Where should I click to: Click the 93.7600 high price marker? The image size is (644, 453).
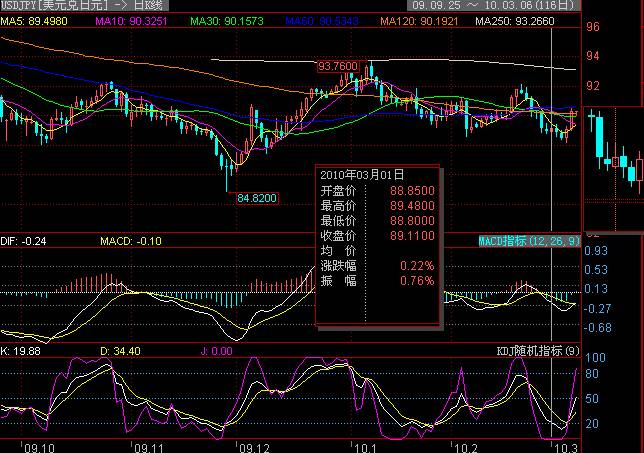pyautogui.click(x=336, y=66)
